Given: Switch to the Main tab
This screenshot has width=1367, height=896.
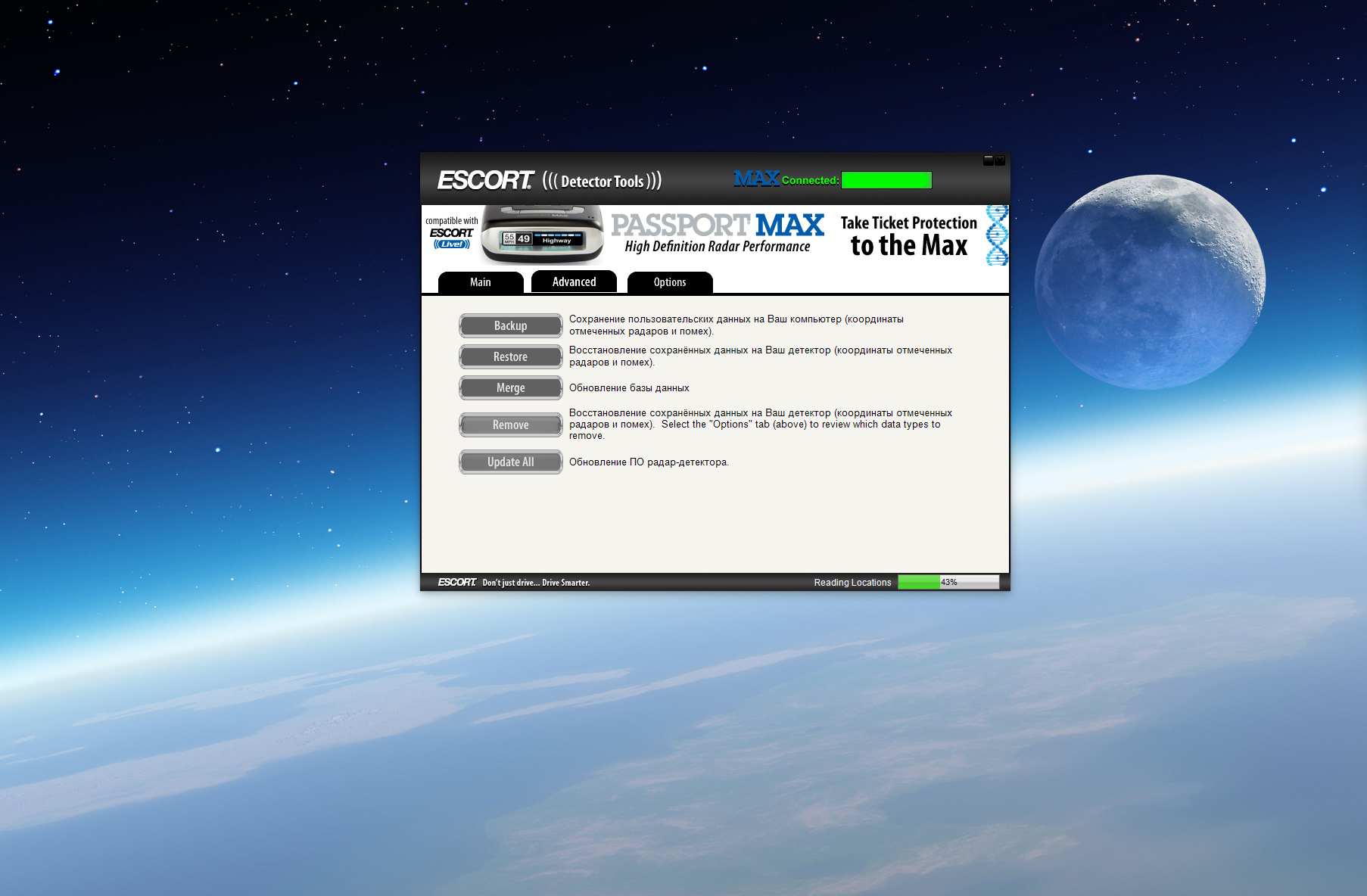Looking at the screenshot, I should coord(481,282).
